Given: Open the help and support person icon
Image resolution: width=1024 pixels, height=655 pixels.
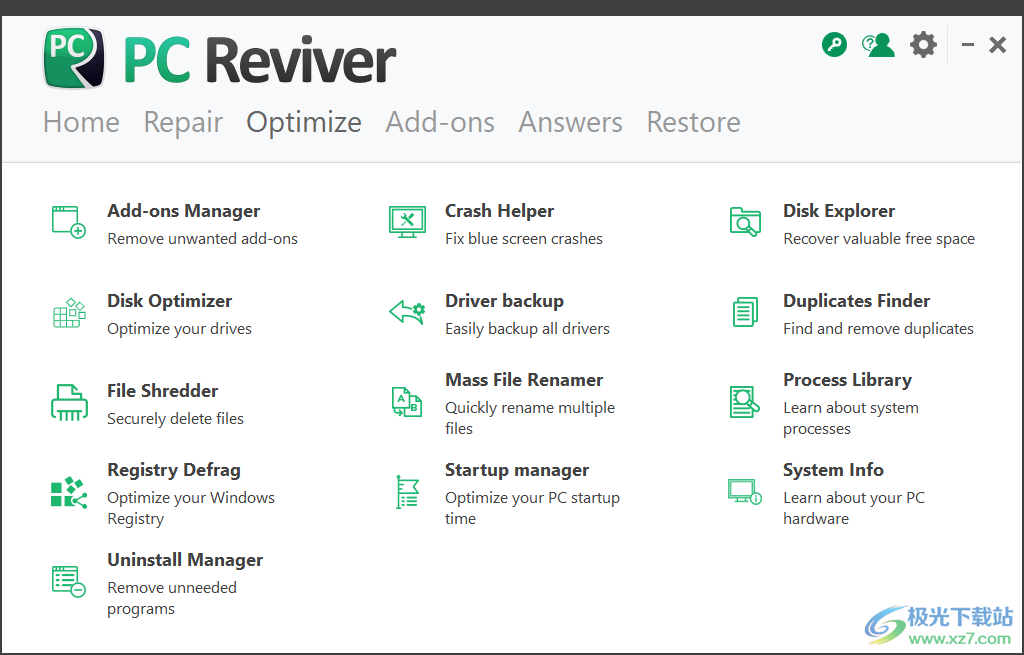Looking at the screenshot, I should (878, 45).
